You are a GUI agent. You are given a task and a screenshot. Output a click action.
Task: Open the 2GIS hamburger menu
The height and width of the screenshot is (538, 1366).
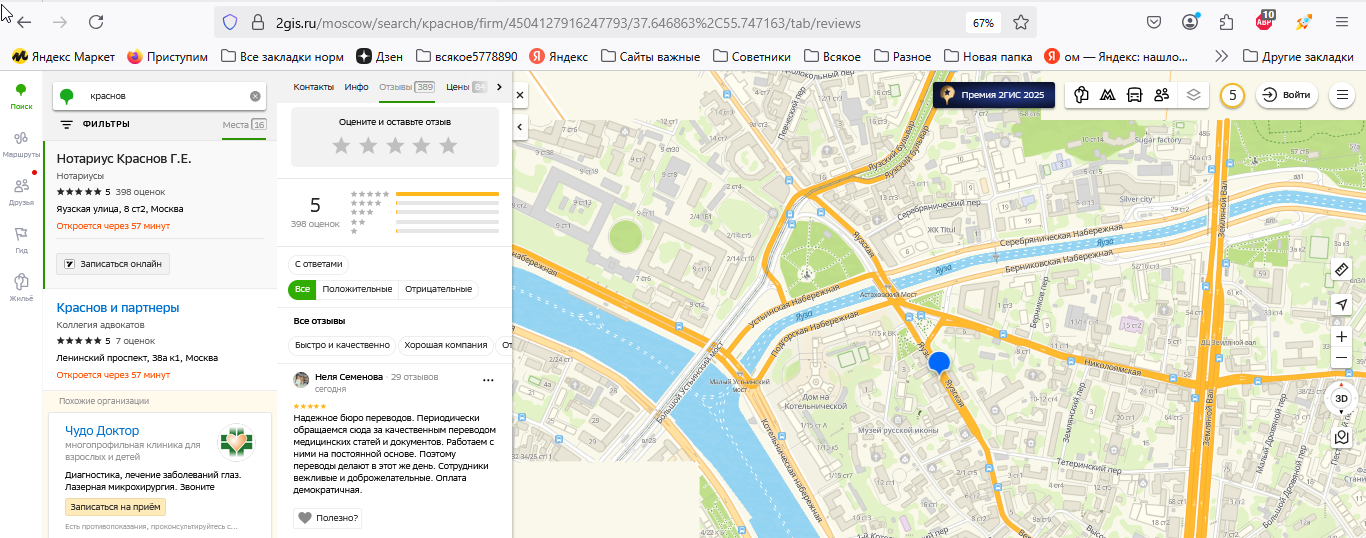(1342, 95)
